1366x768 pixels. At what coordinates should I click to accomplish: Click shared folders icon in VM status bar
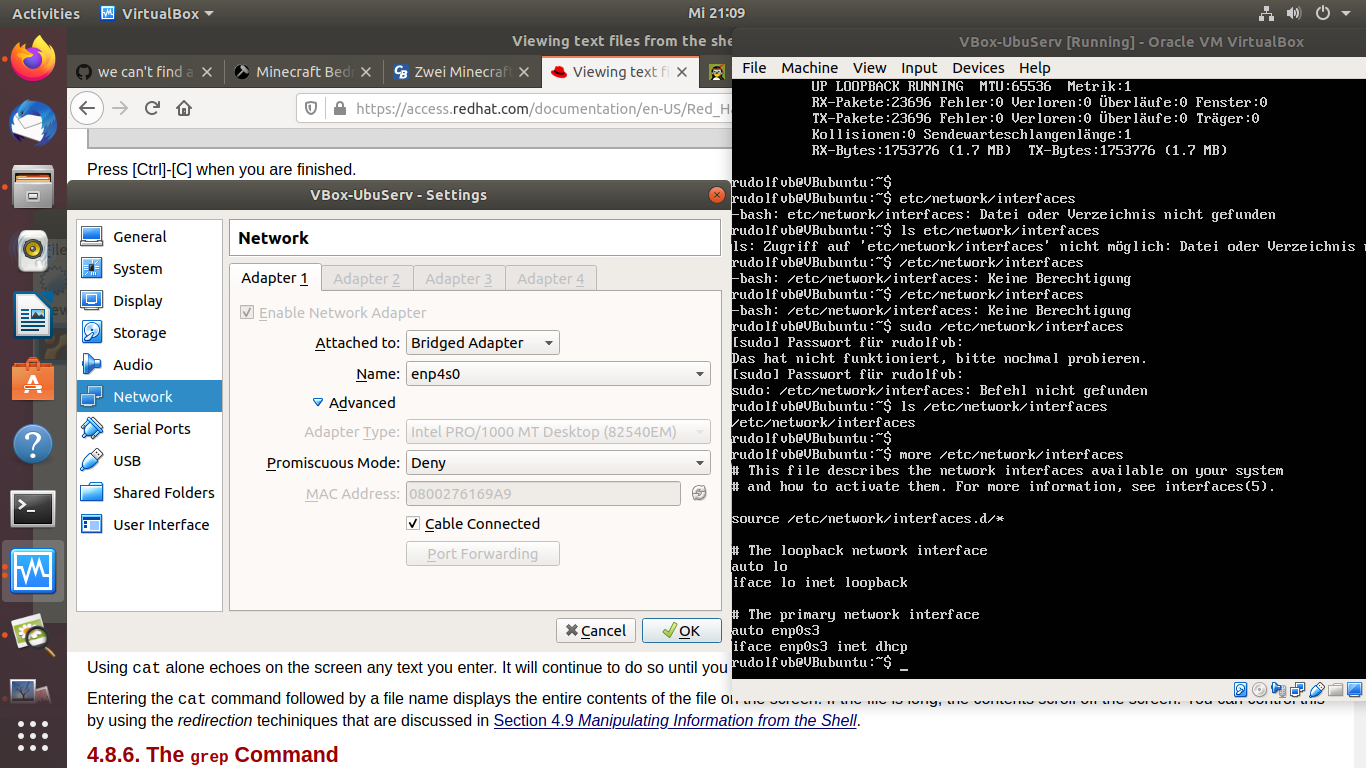tap(1336, 690)
